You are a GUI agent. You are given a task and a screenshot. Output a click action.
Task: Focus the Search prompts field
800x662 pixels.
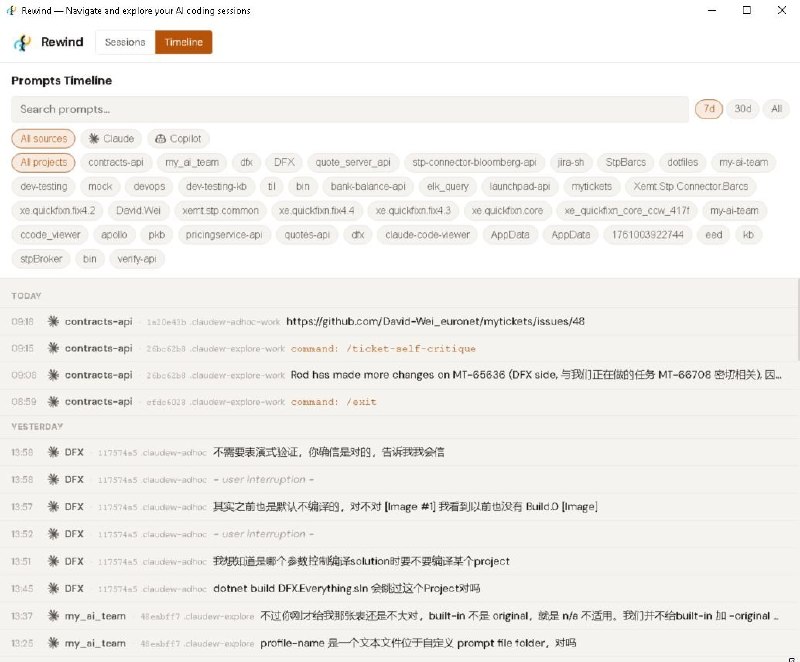pos(350,109)
